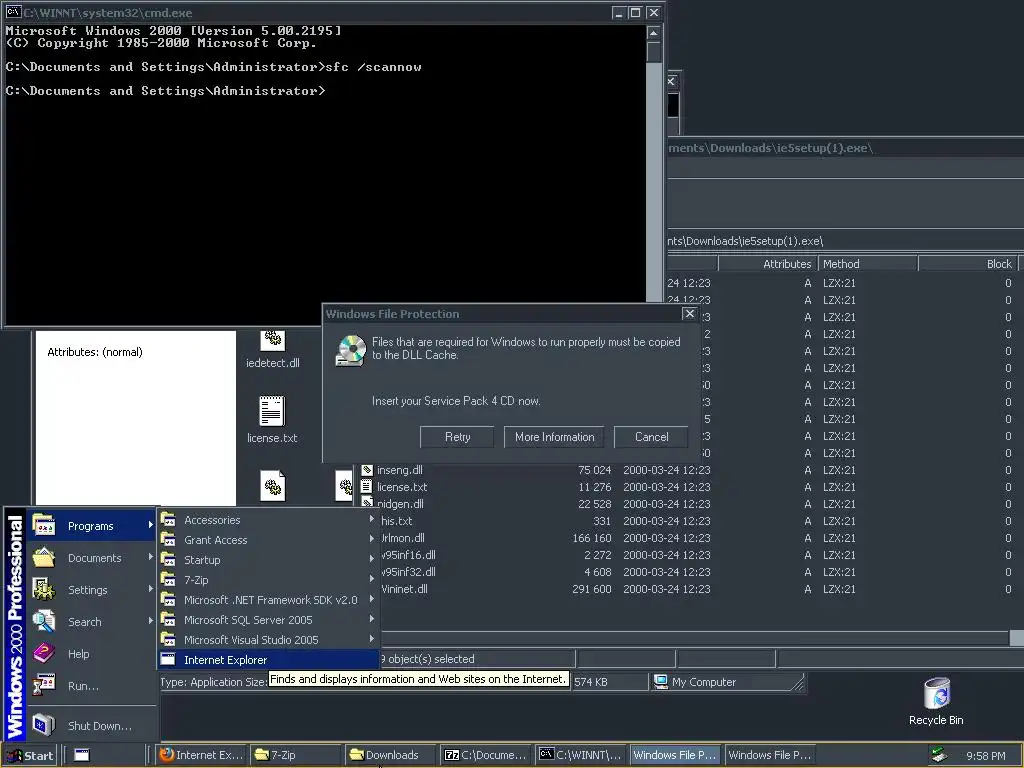Viewport: 1024px width, 768px height.
Task: Sort by Block column header in 7-Zip
Action: tap(968, 264)
